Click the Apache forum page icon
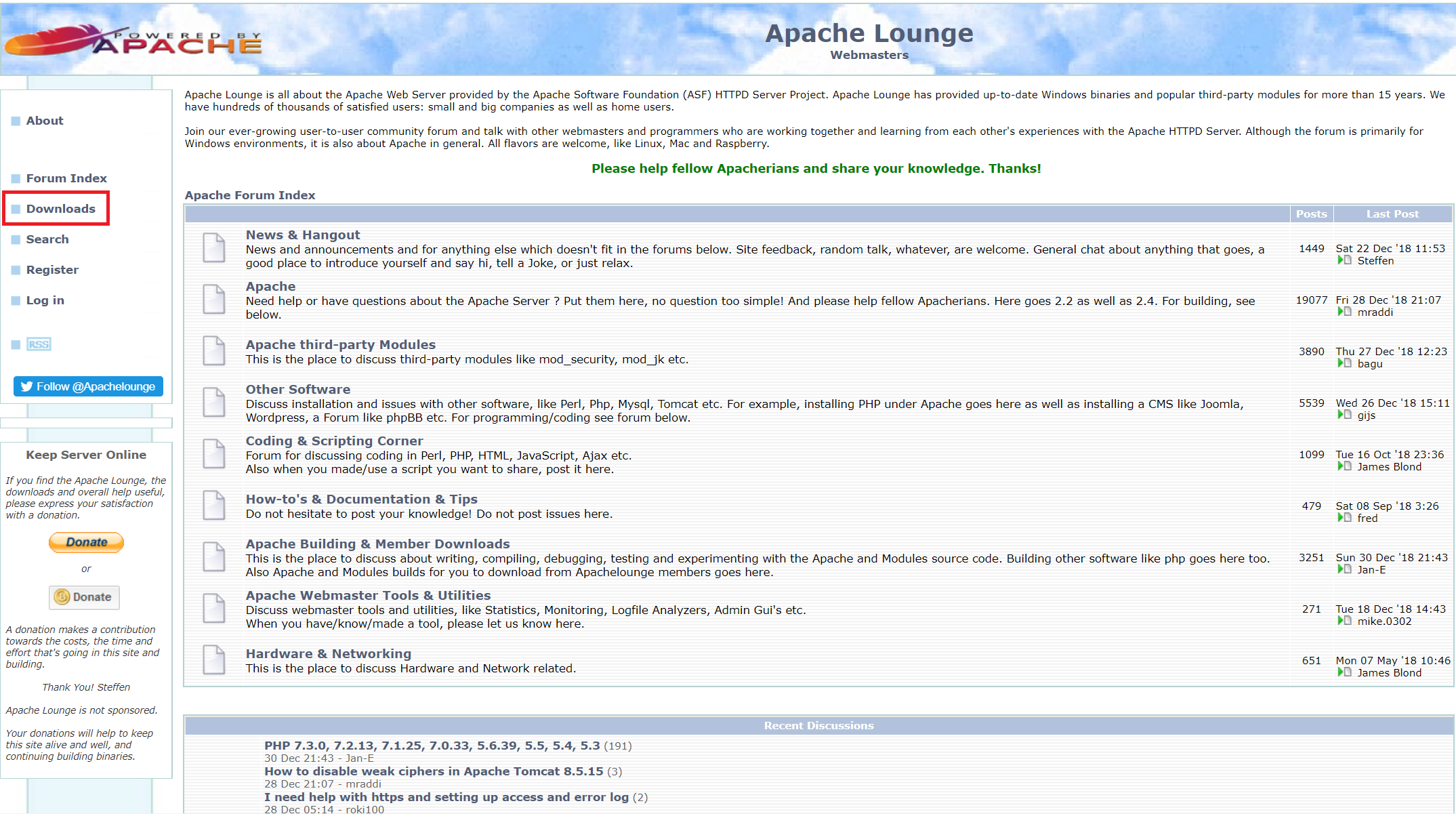Viewport: 1456px width, 814px height. coord(213,300)
